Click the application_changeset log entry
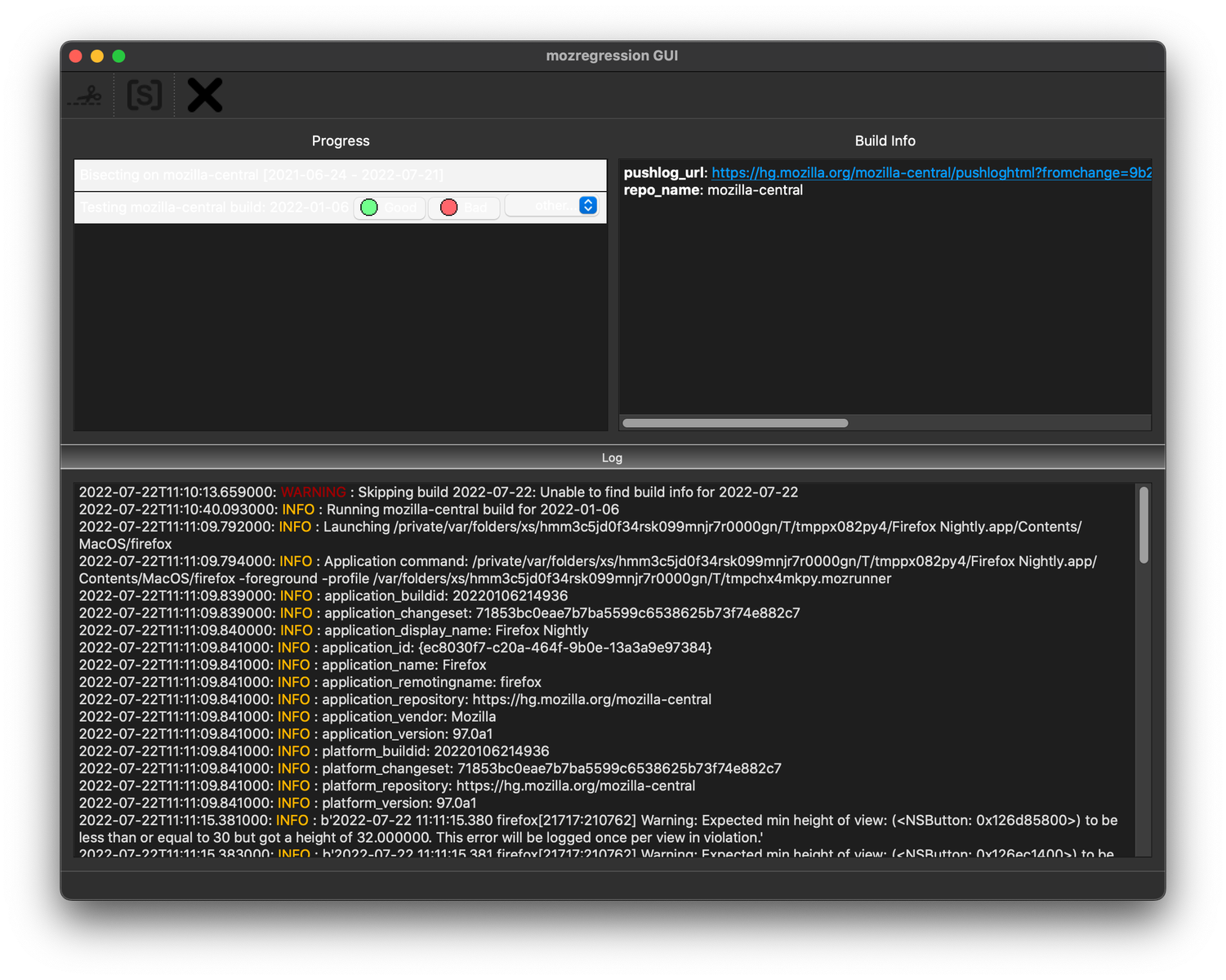 (x=439, y=613)
